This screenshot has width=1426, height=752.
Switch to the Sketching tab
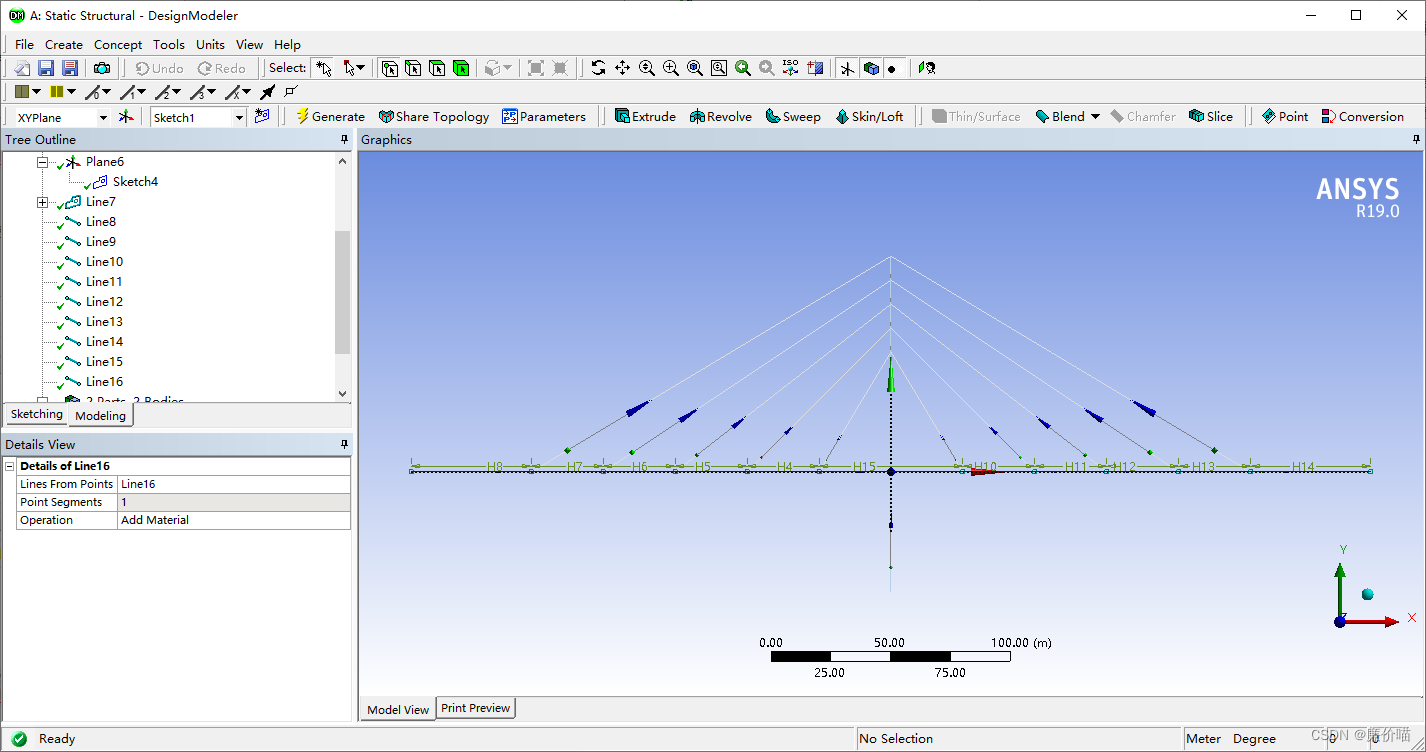coord(36,414)
